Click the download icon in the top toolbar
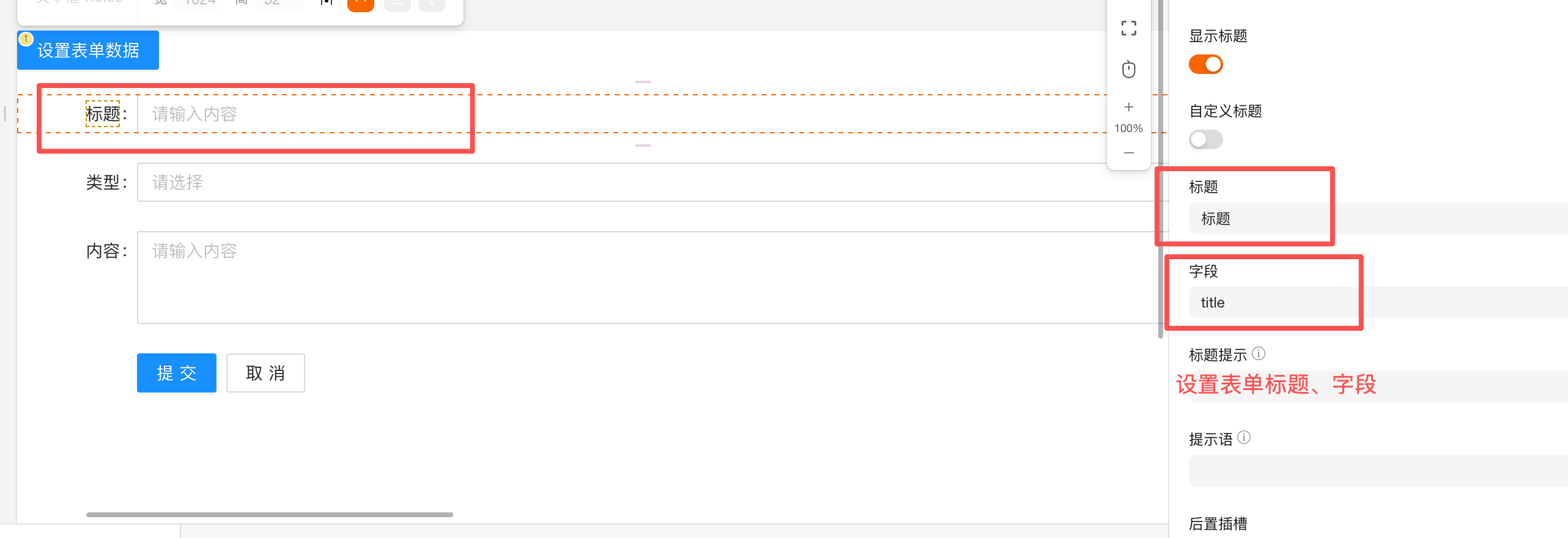This screenshot has width=1568, height=538. (431, 3)
